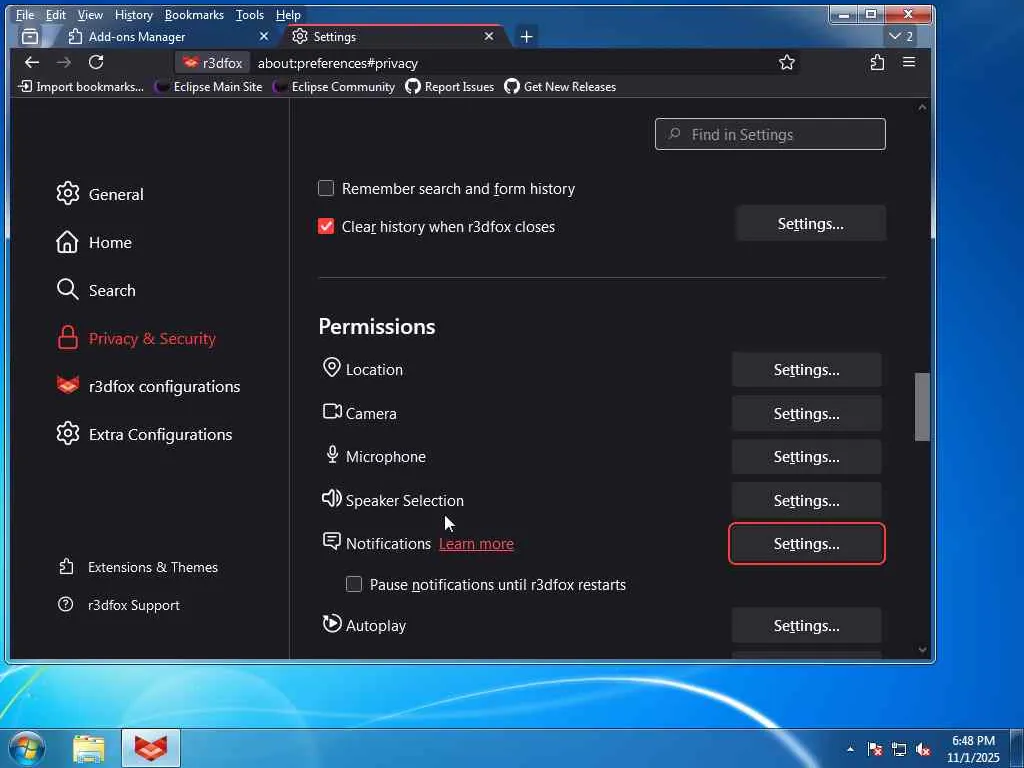This screenshot has width=1024, height=768.
Task: Open the hamburger application menu
Action: 908,63
